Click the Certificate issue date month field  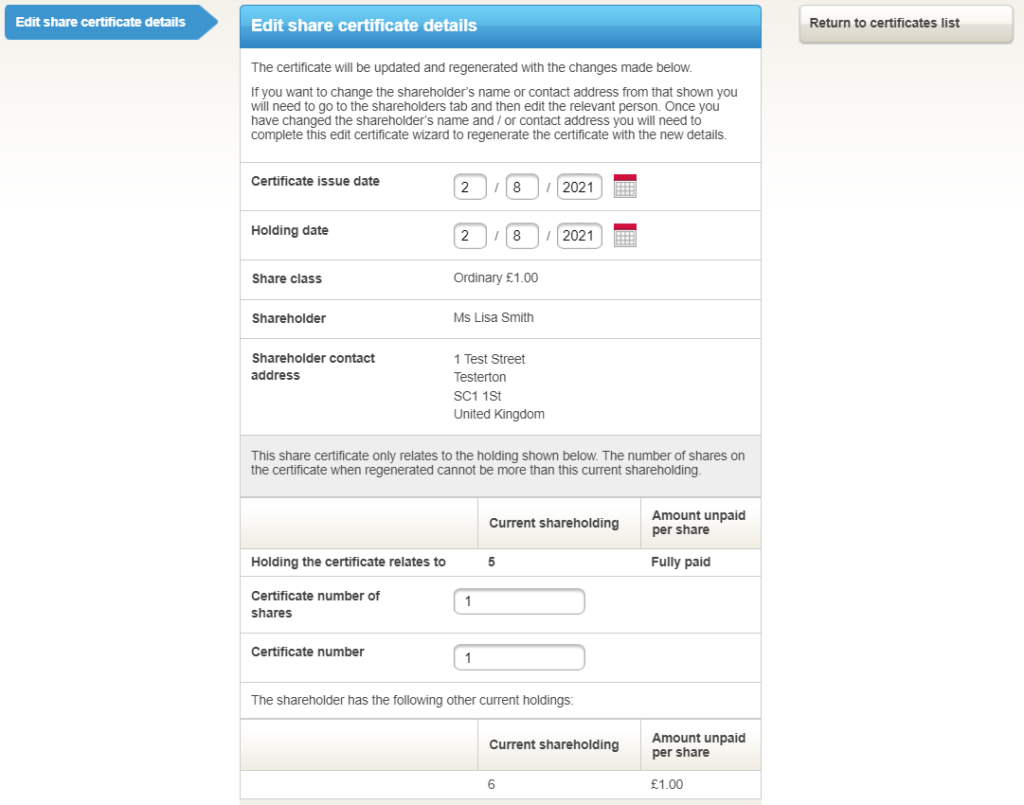[x=522, y=187]
